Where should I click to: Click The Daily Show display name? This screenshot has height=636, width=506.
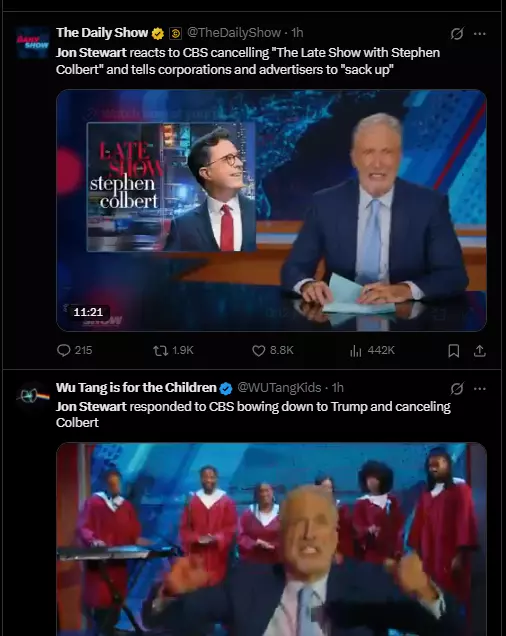[x=102, y=32]
